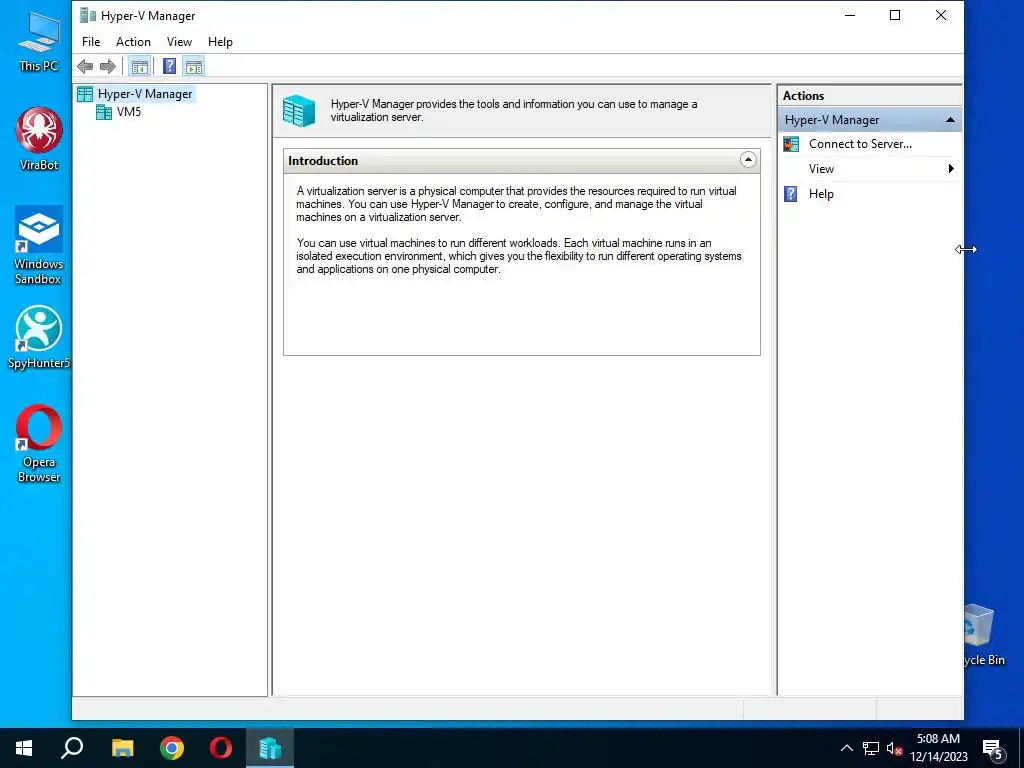Click the Back arrow in the toolbar
The height and width of the screenshot is (768, 1024).
(85, 66)
